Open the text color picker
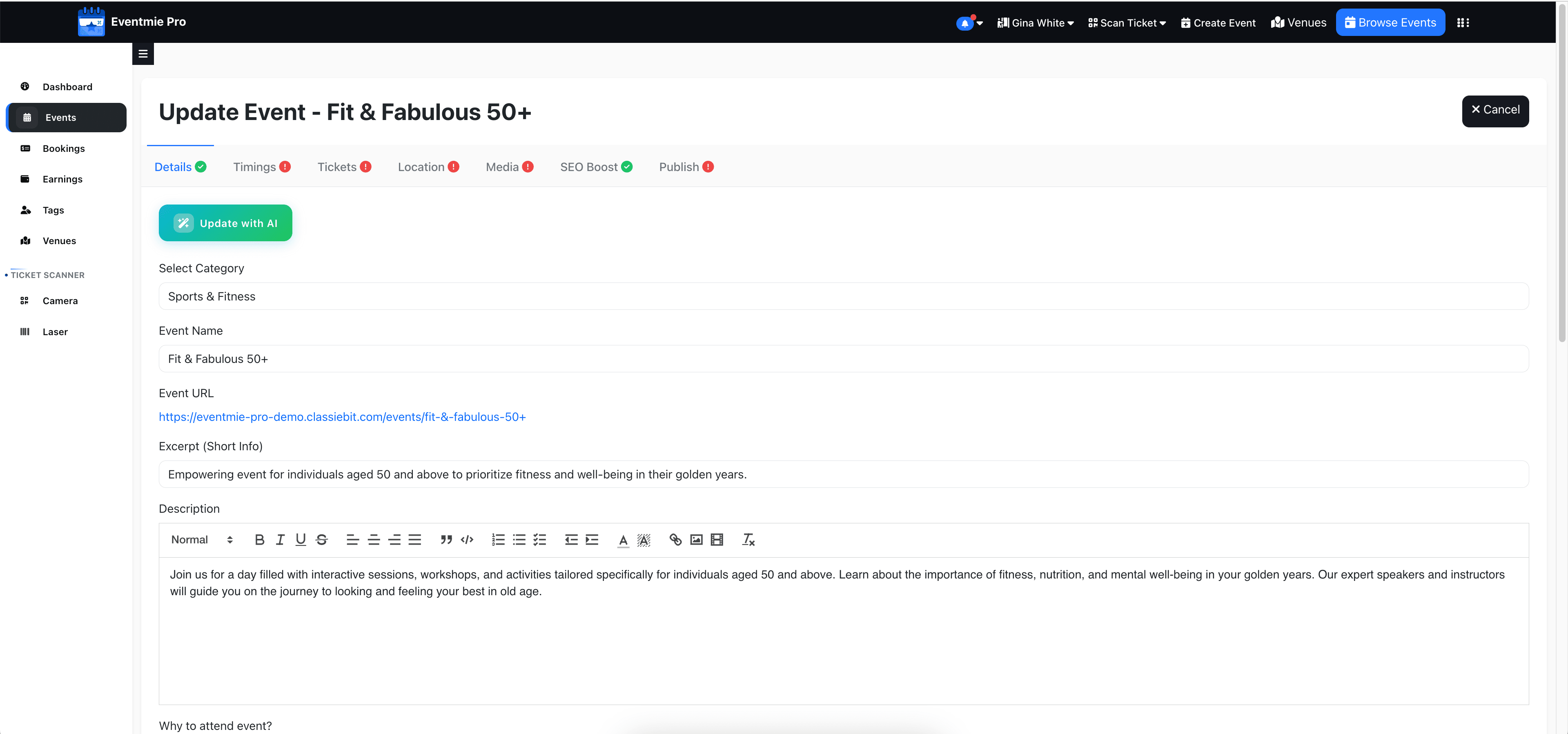Viewport: 1568px width, 734px height. 623,540
